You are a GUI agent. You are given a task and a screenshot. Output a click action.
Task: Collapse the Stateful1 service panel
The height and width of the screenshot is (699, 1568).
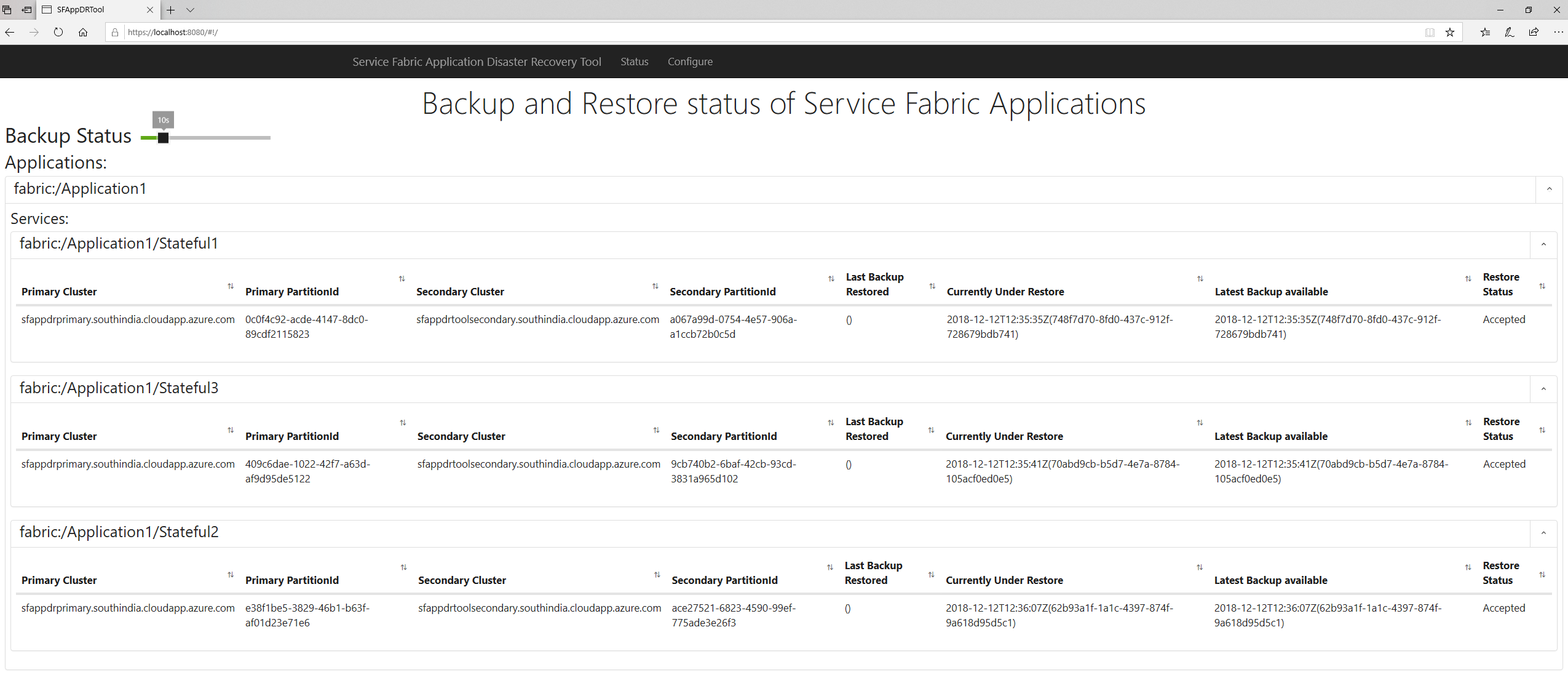[x=1543, y=245]
